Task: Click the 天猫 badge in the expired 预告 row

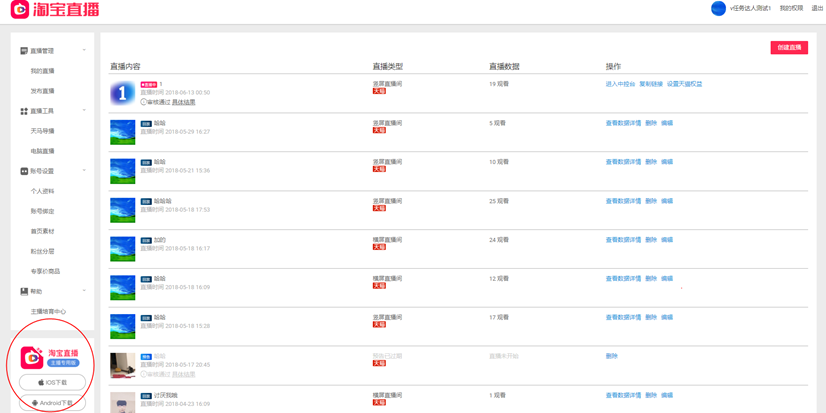Action: point(379,363)
